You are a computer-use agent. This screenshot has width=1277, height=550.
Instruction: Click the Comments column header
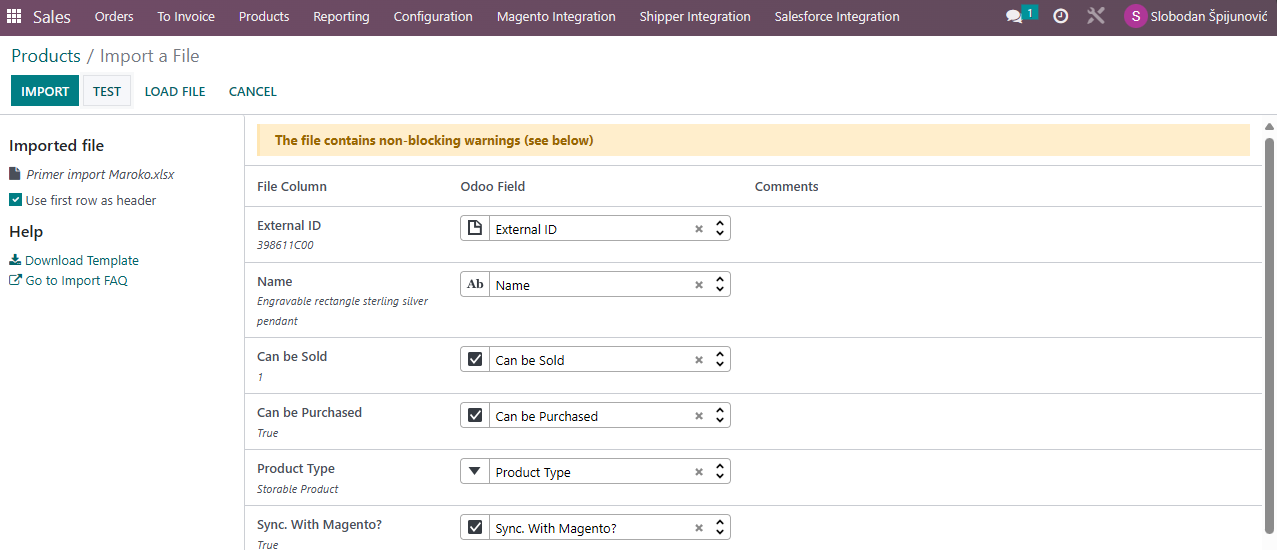point(787,187)
